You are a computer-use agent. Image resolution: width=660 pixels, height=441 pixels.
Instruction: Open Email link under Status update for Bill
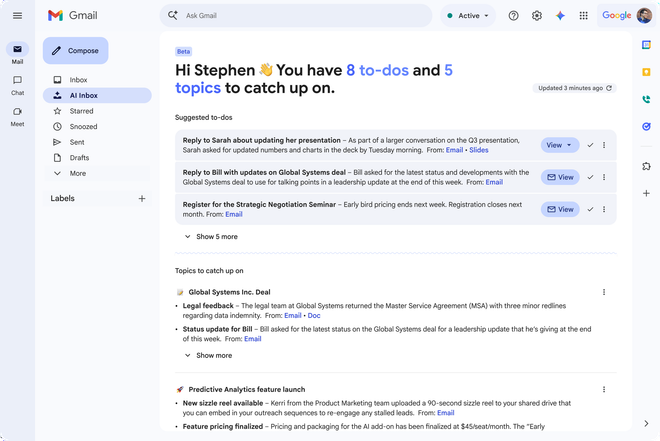tap(253, 339)
